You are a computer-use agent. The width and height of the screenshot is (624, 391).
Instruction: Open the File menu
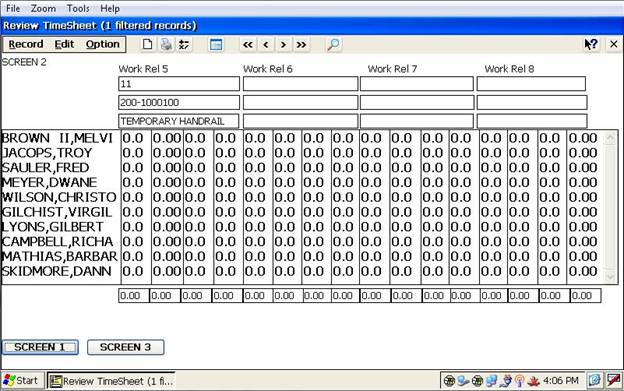pos(13,8)
